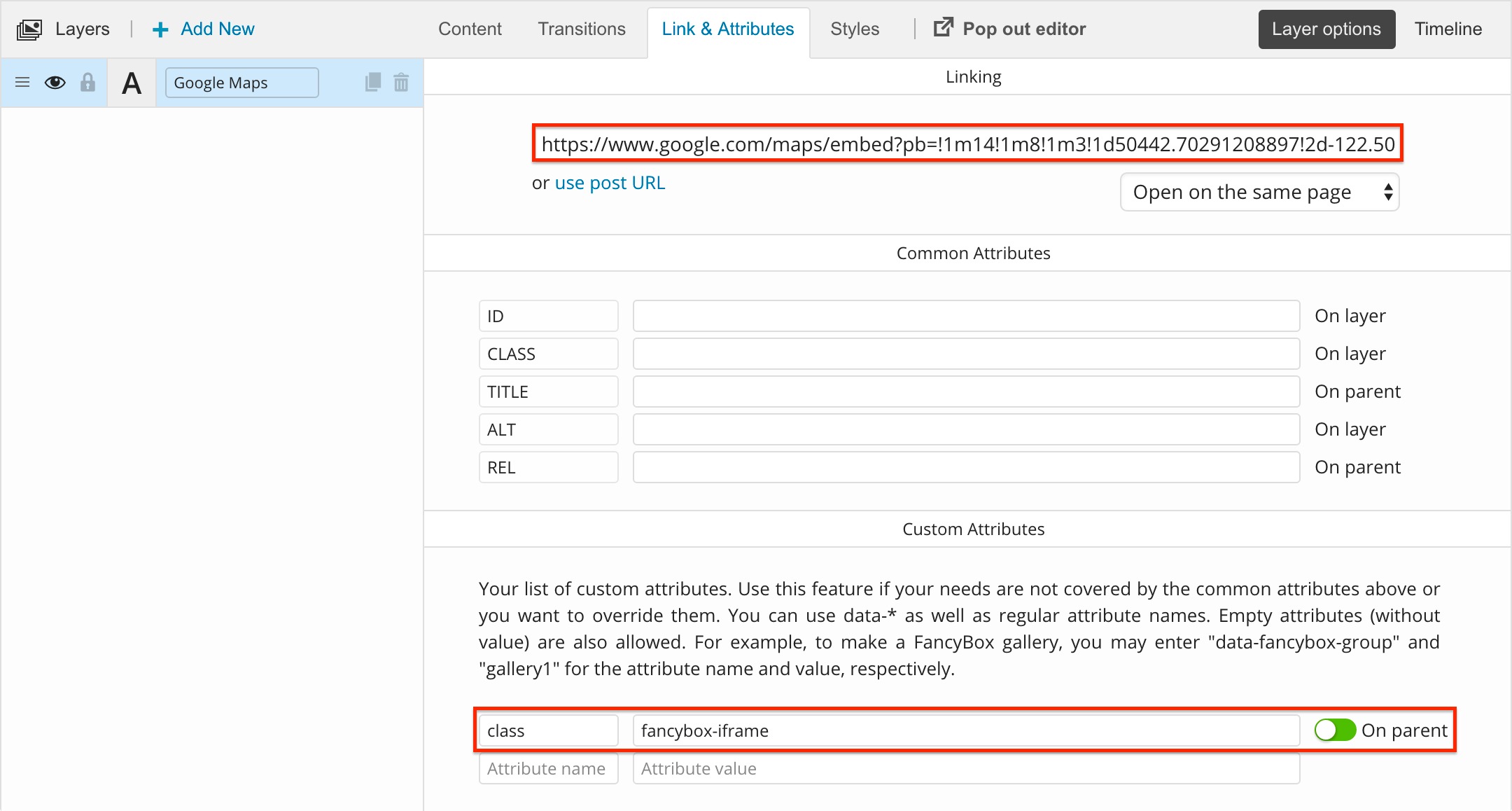Click the plus icon next to Add New
Image resolution: width=1512 pixels, height=811 pixels.
coord(160,29)
